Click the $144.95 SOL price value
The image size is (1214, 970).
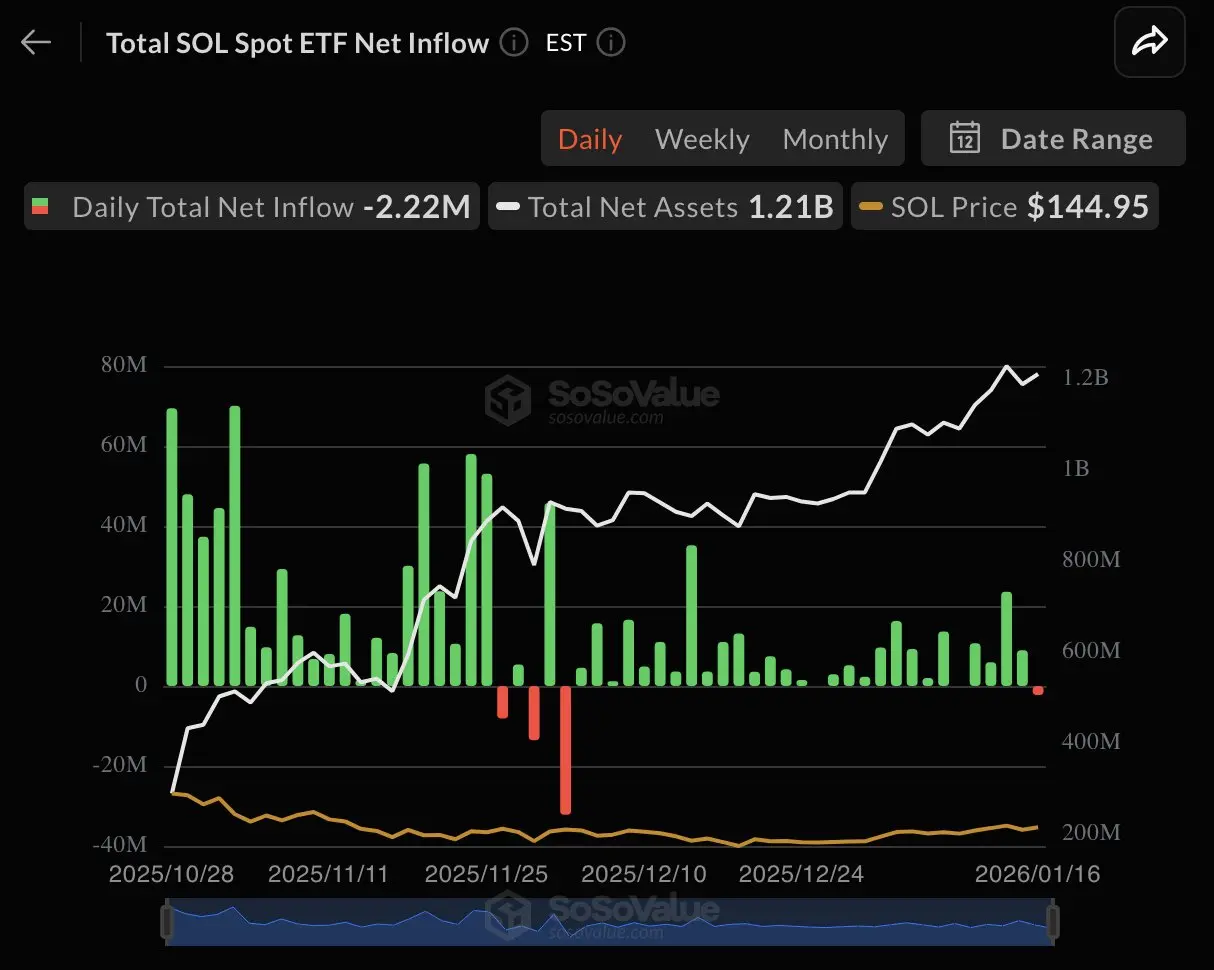point(1088,207)
